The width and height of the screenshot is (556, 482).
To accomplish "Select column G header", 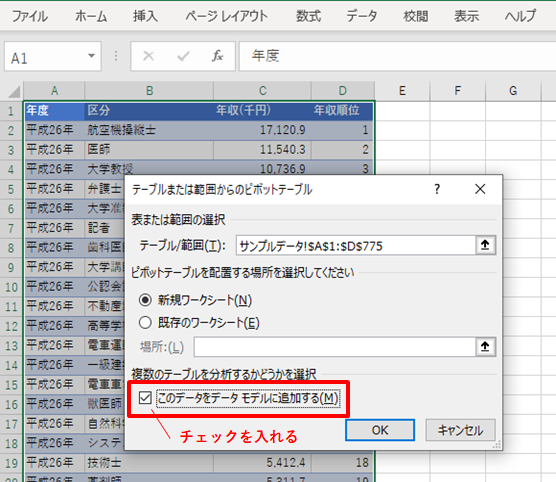I will tap(513, 91).
